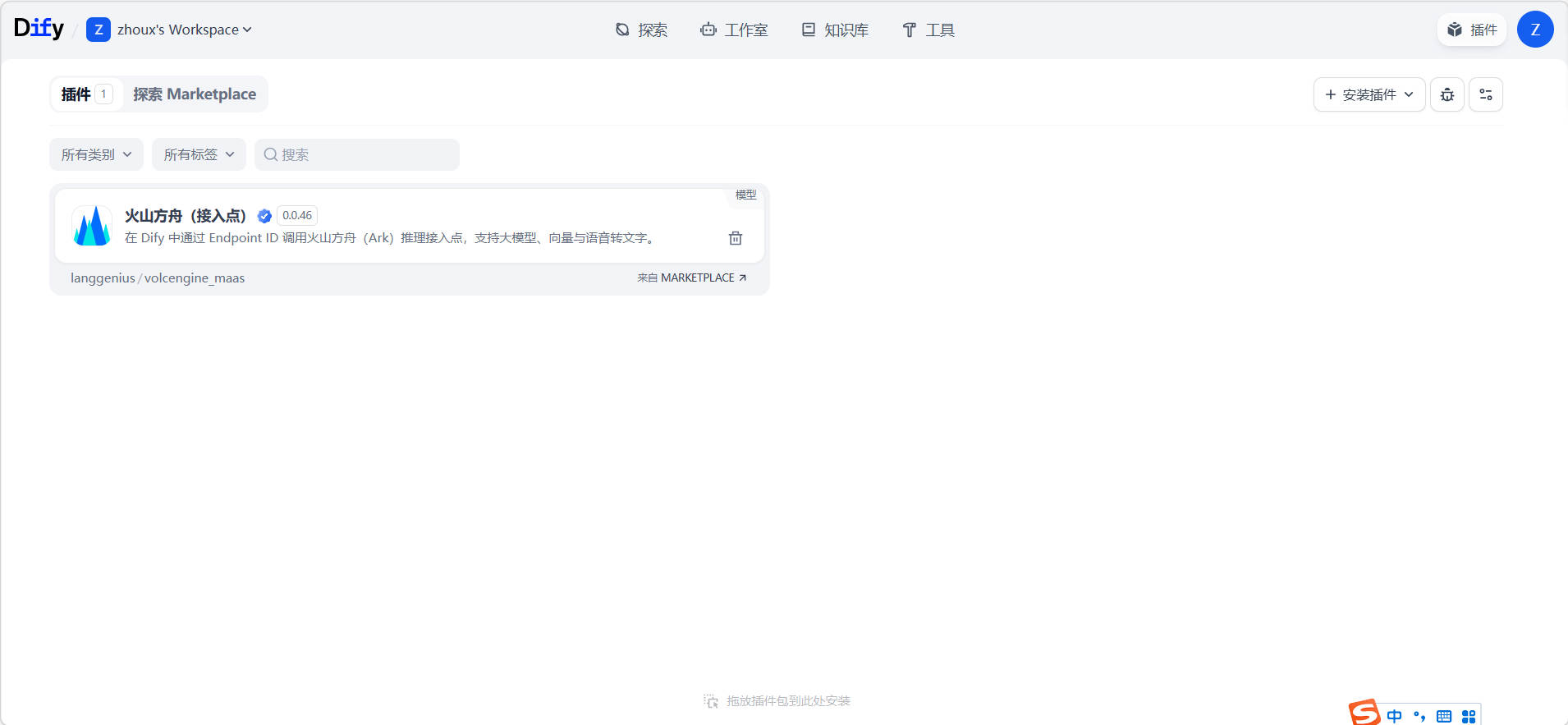The width and height of the screenshot is (1568, 725).
Task: Delete the 火山方舟 plugin via trash icon
Action: click(x=735, y=238)
